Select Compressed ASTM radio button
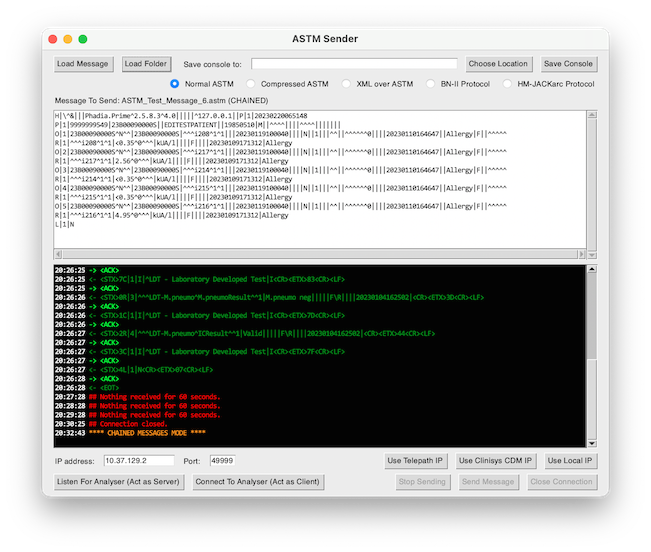This screenshot has height=552, width=651. (250, 84)
